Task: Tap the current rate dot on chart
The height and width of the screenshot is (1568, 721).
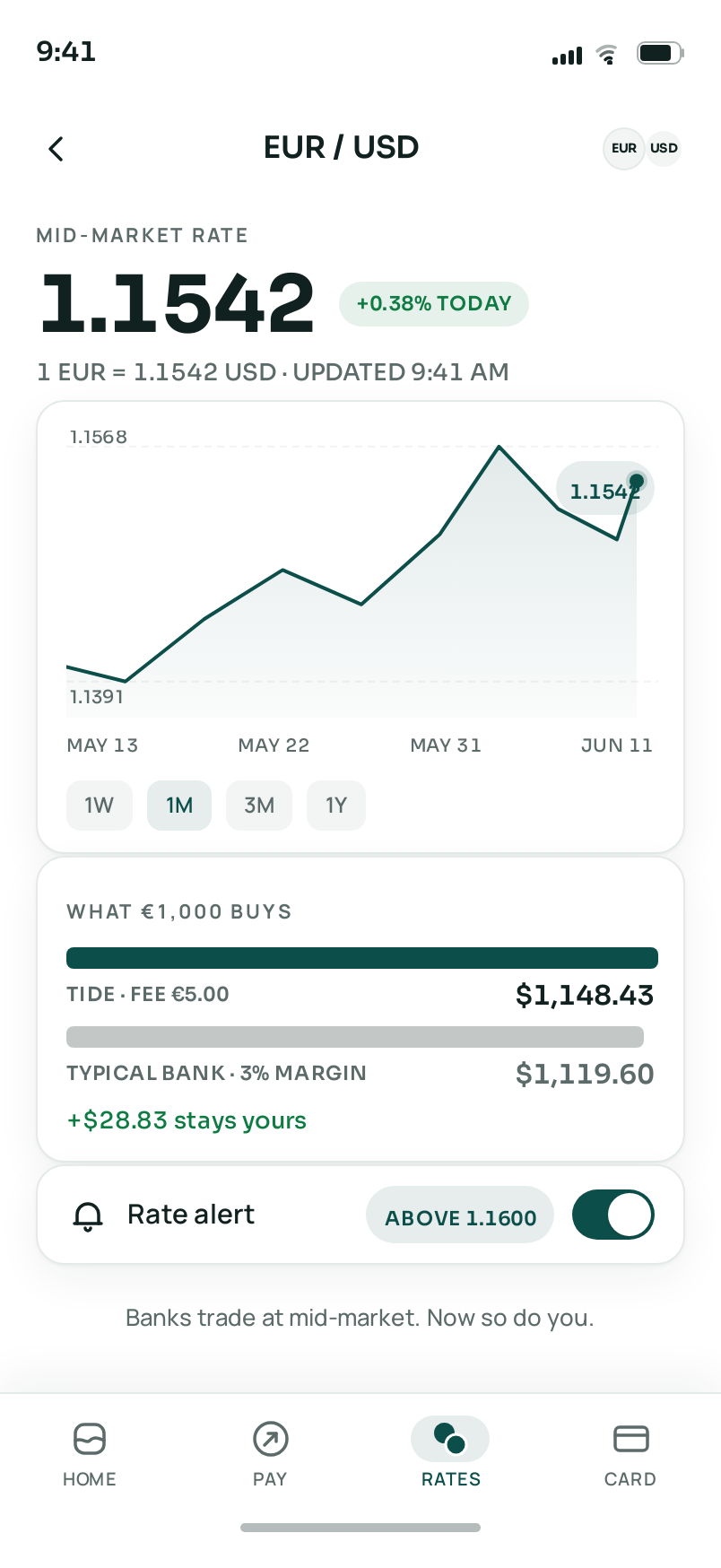Action: click(637, 482)
